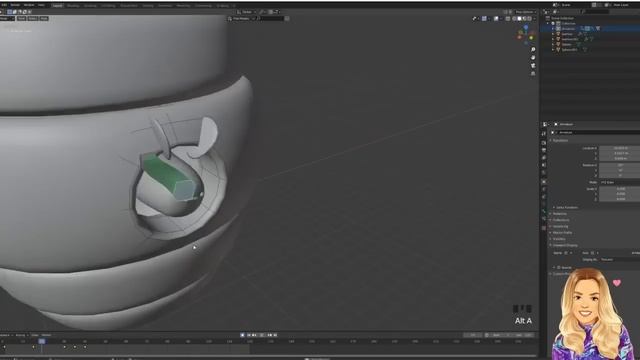Select solid viewport shading

(x=519, y=19)
